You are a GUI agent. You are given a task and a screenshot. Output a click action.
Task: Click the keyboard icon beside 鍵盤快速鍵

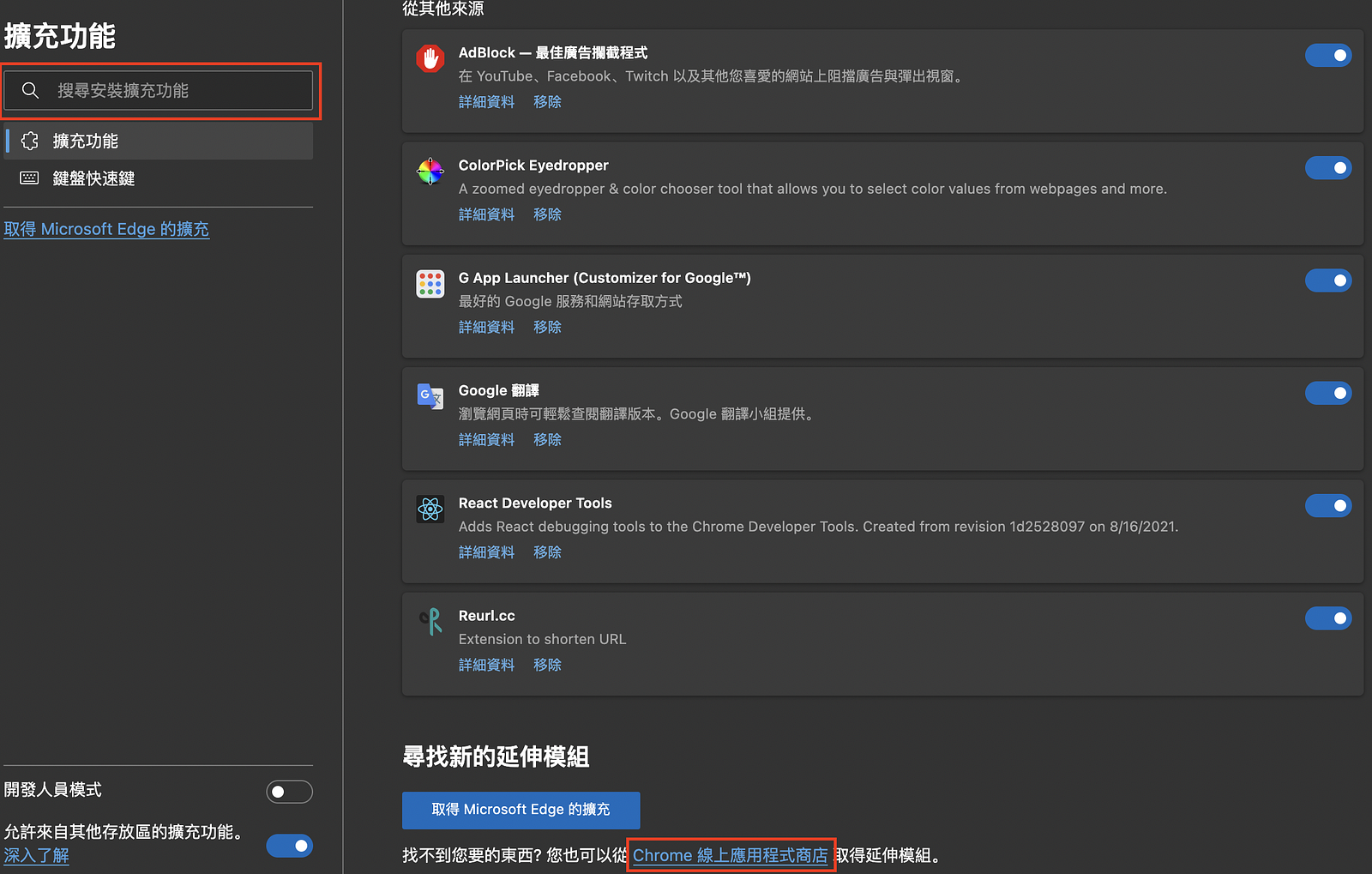pos(29,178)
